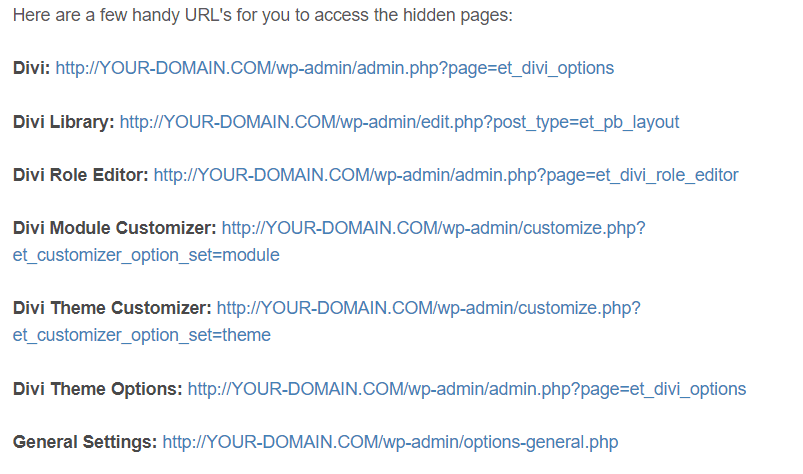The width and height of the screenshot is (803, 474).
Task: Open the Divi Theme Customizer customize.php link
Action: point(429,308)
